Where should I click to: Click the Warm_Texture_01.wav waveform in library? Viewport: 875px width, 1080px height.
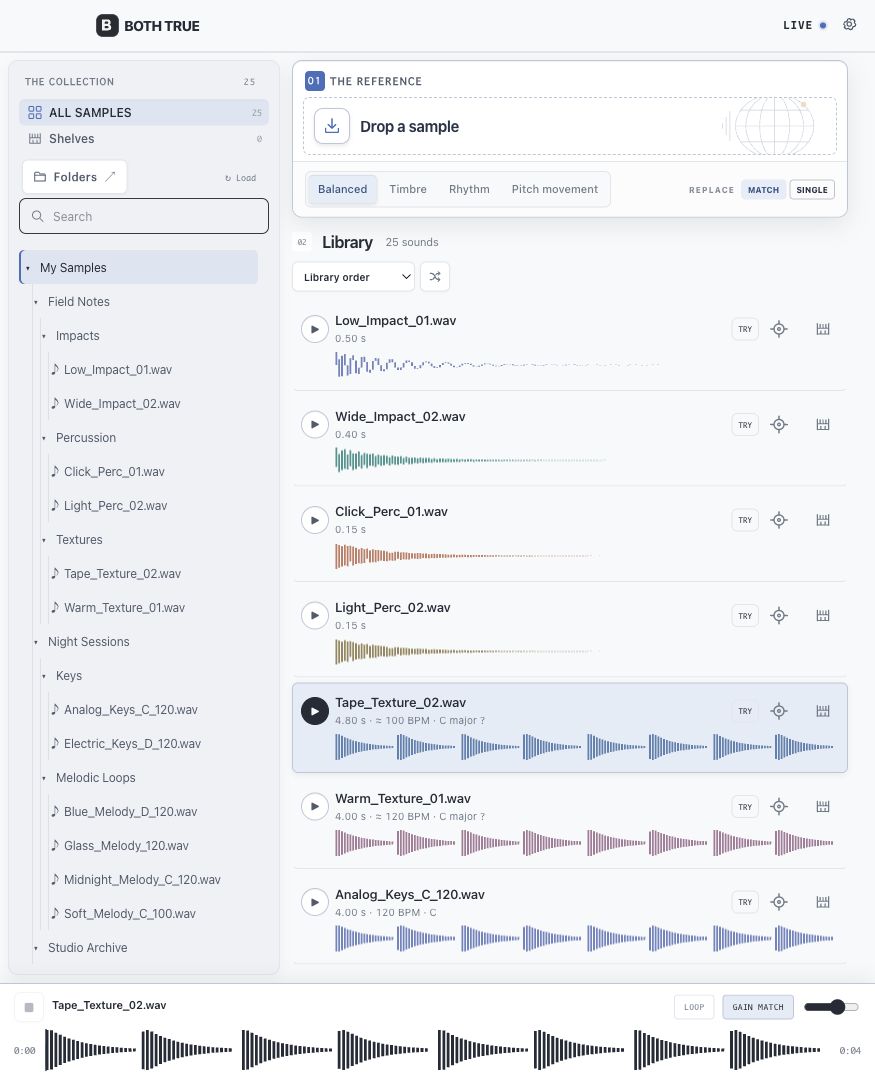[x=584, y=842]
